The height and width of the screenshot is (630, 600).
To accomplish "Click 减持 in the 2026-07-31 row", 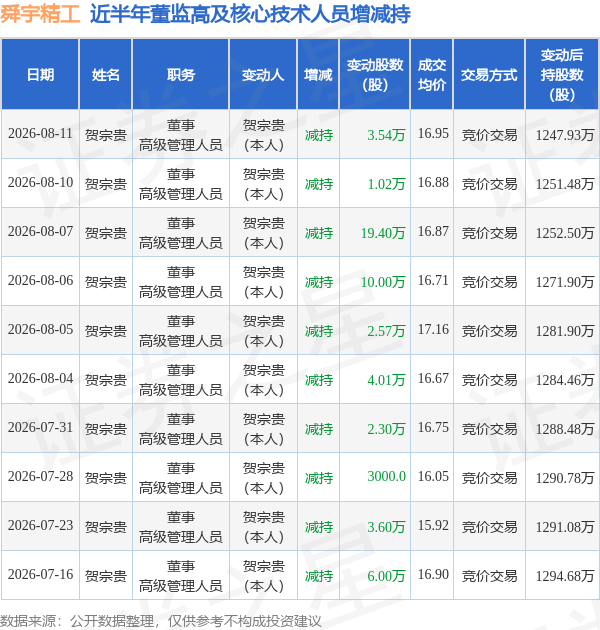I will [319, 429].
